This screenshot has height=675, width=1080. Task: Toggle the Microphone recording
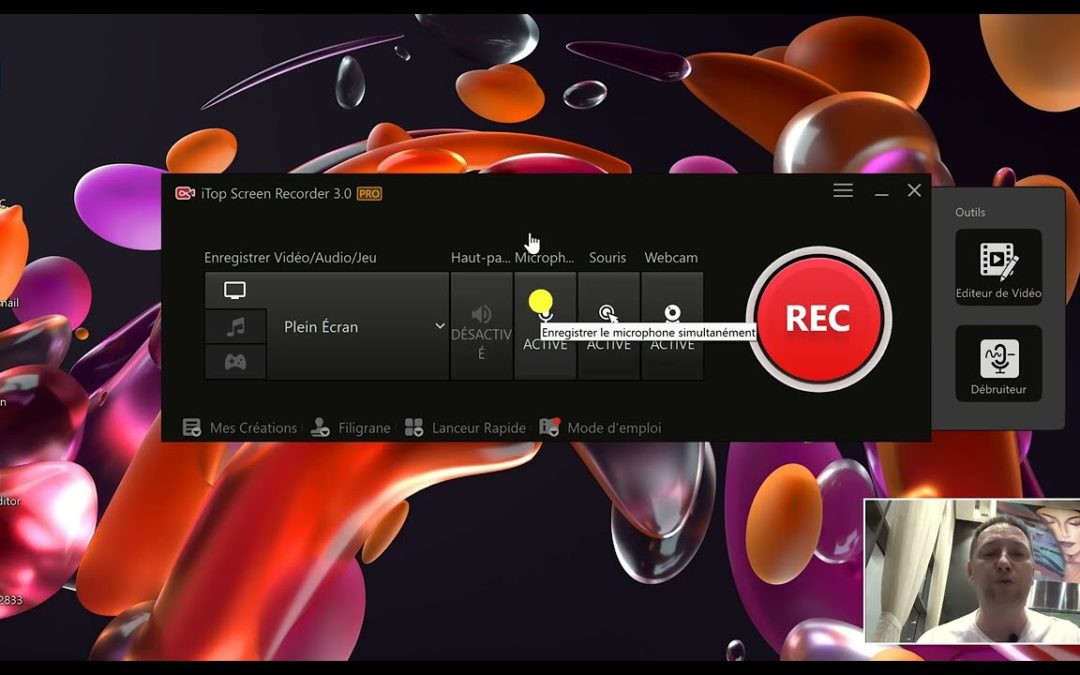pos(545,326)
